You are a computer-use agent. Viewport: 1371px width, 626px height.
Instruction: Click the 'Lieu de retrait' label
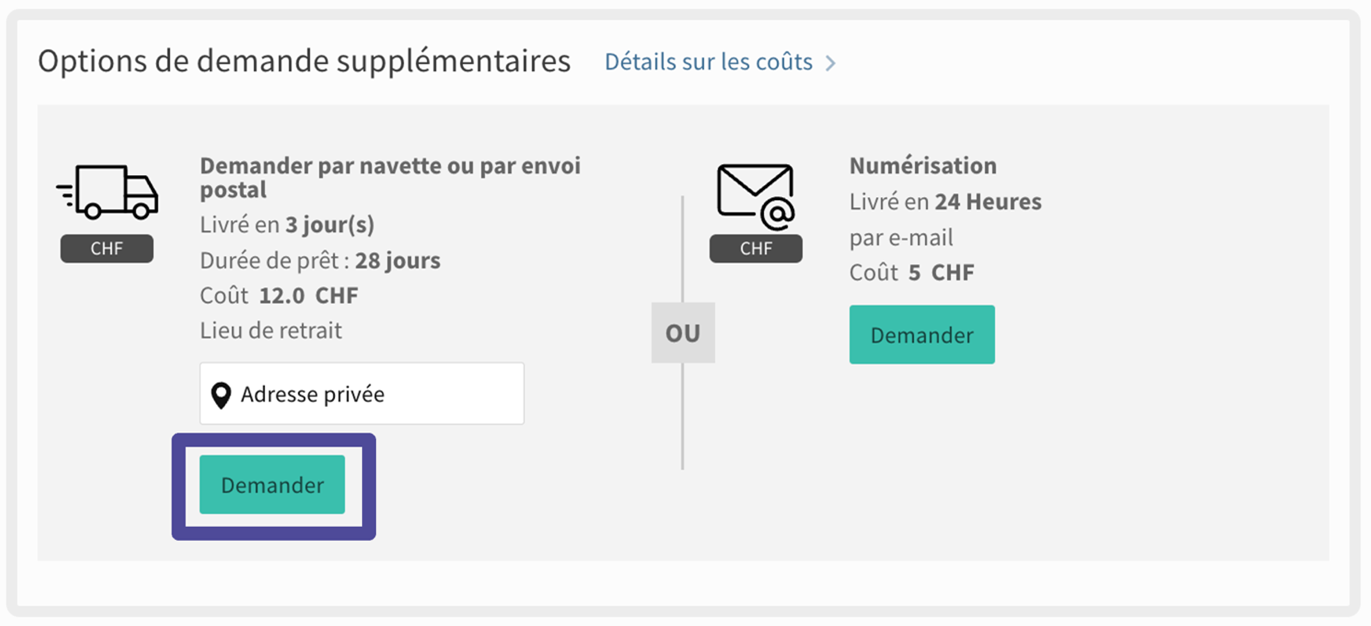pos(271,330)
